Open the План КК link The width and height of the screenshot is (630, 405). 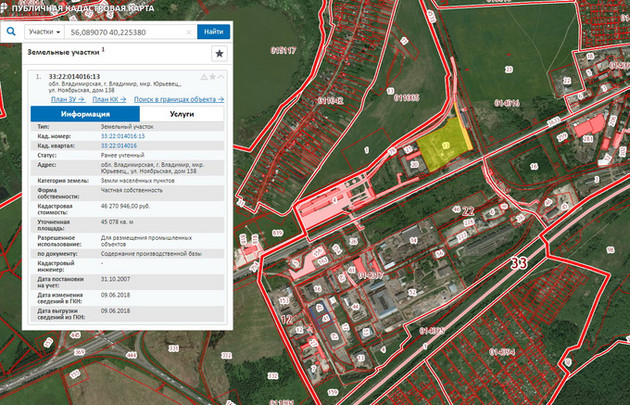point(108,100)
